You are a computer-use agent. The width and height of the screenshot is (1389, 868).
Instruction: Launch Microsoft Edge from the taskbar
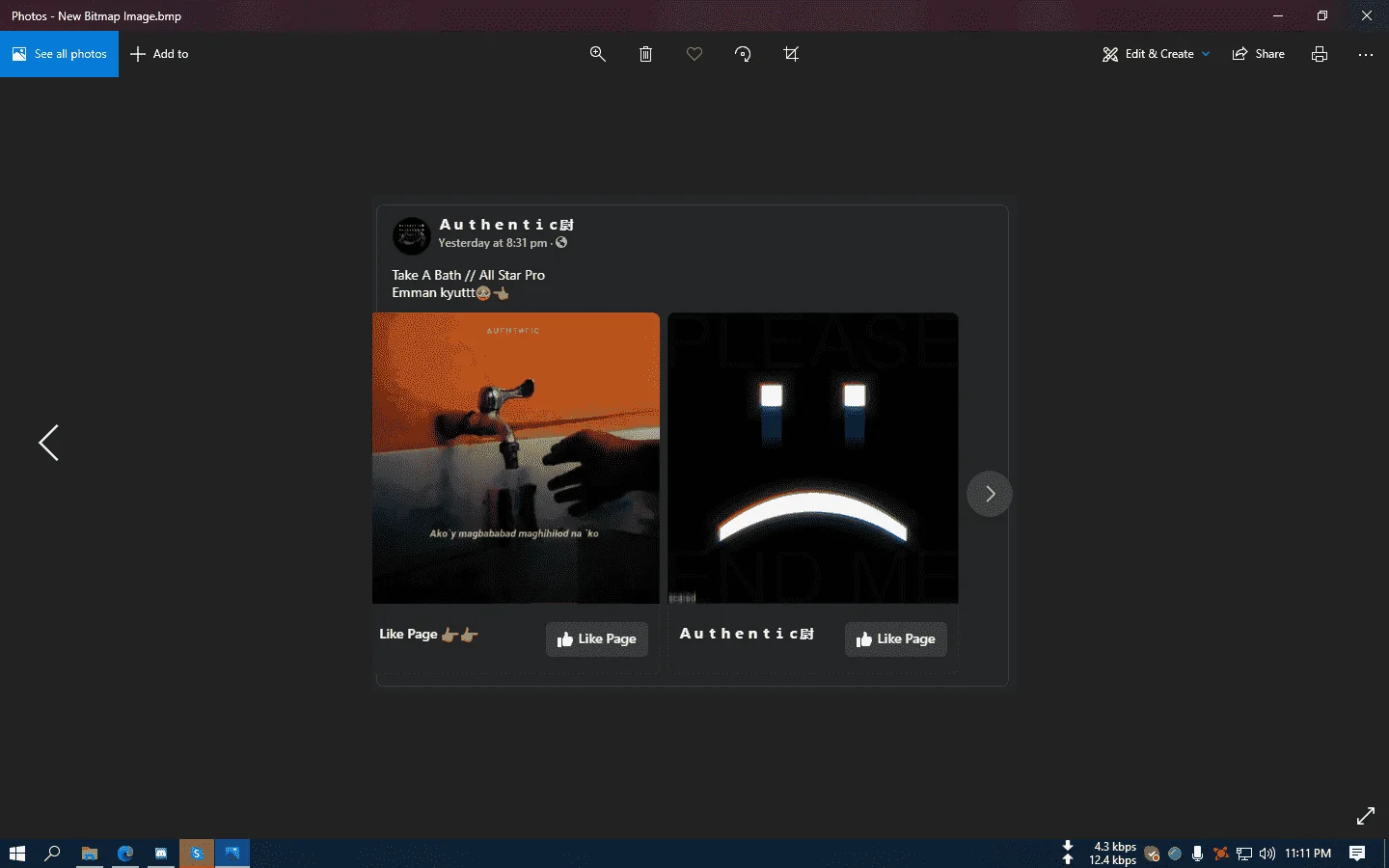click(125, 854)
